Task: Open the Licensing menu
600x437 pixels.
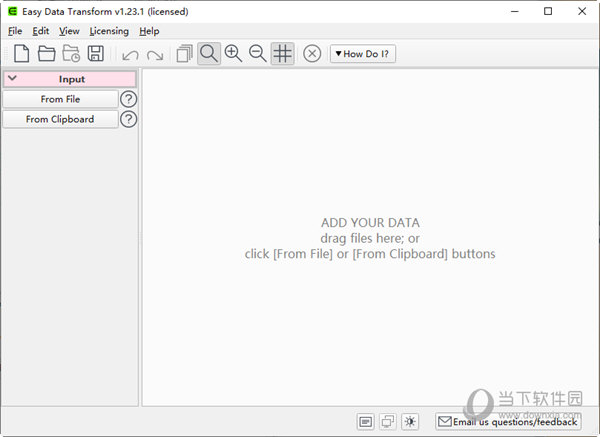Action: pyautogui.click(x=109, y=31)
